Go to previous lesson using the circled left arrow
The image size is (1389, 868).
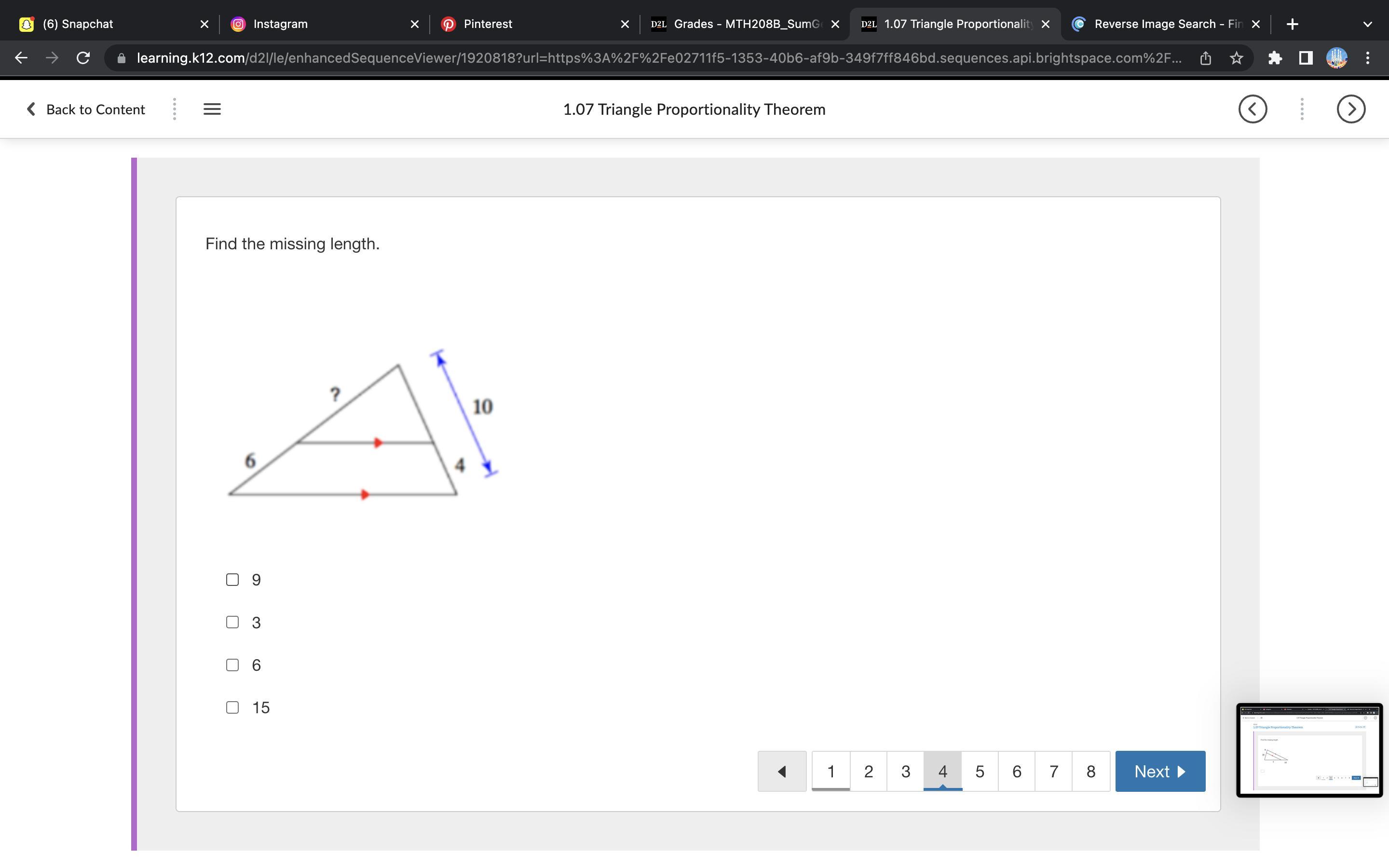point(1253,109)
